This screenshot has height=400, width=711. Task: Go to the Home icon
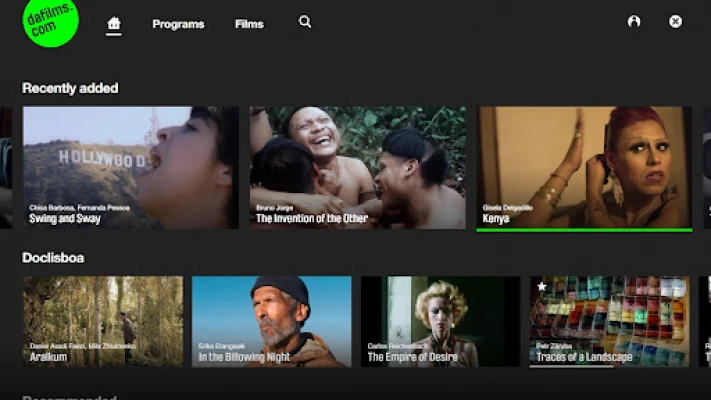coord(113,23)
